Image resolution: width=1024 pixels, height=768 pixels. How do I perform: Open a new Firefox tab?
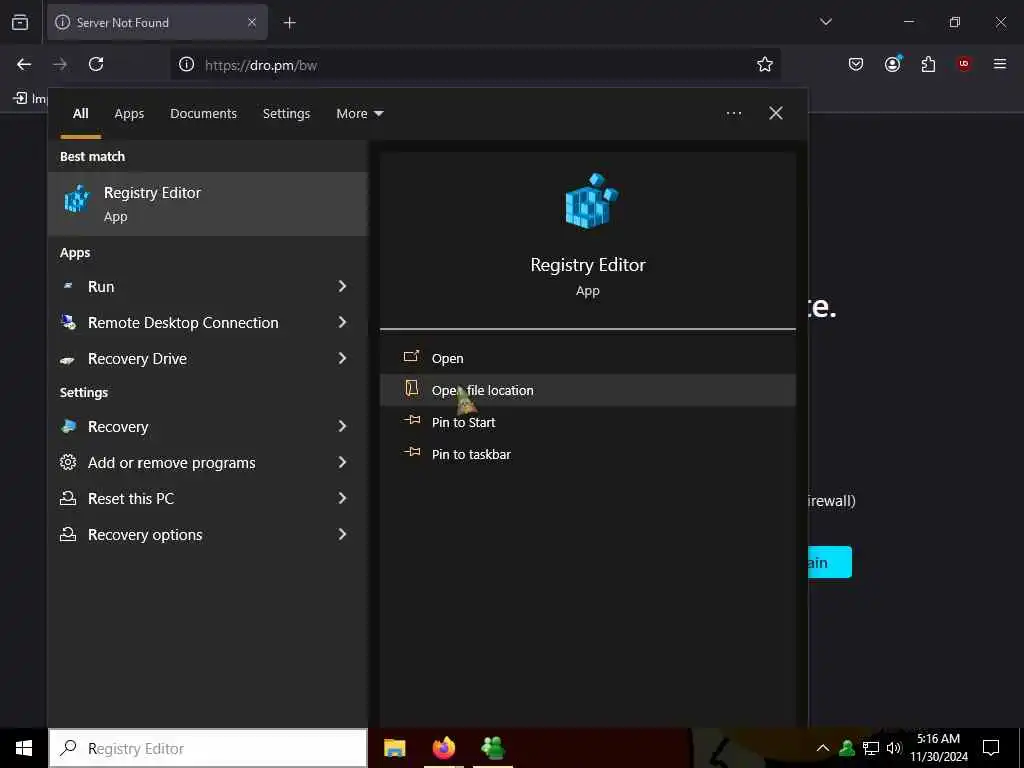click(289, 23)
